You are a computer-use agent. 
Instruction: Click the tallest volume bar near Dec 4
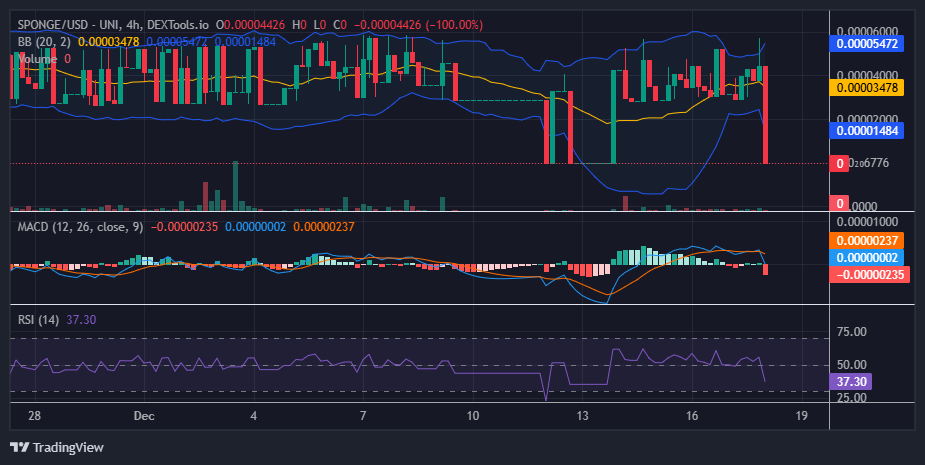[235, 185]
